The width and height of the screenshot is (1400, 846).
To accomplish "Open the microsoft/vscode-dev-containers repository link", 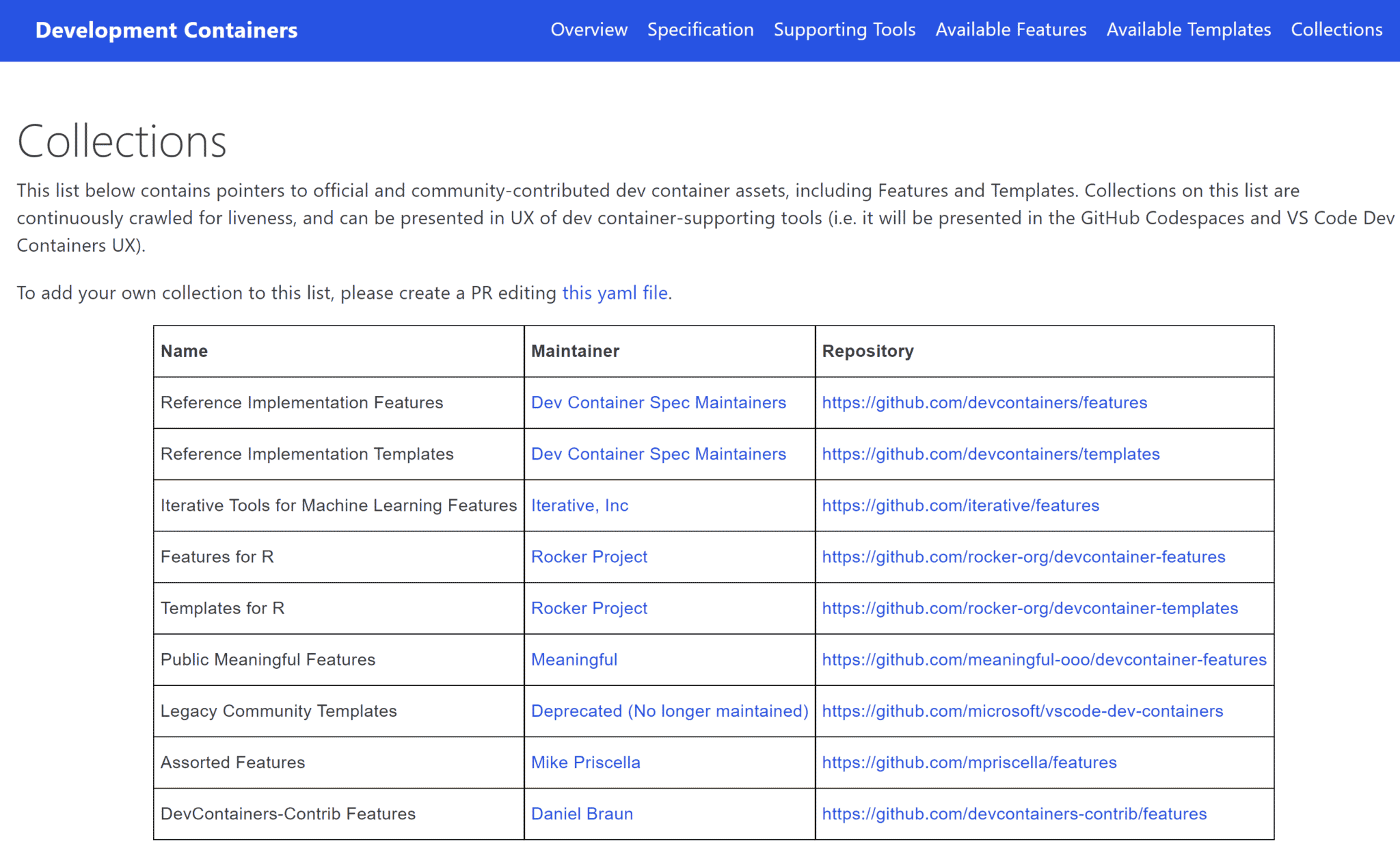I will [1022, 711].
